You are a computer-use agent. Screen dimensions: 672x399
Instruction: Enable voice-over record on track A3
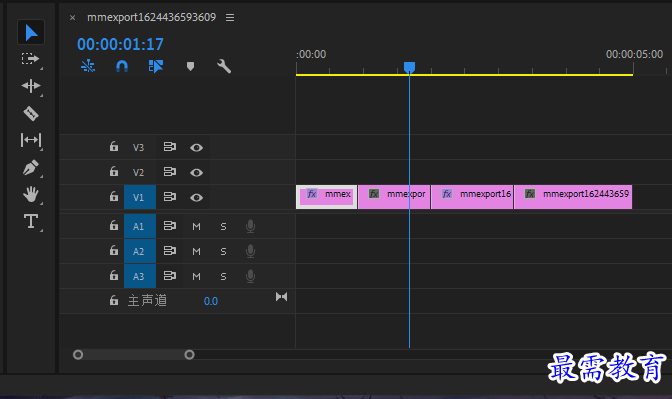(x=251, y=276)
